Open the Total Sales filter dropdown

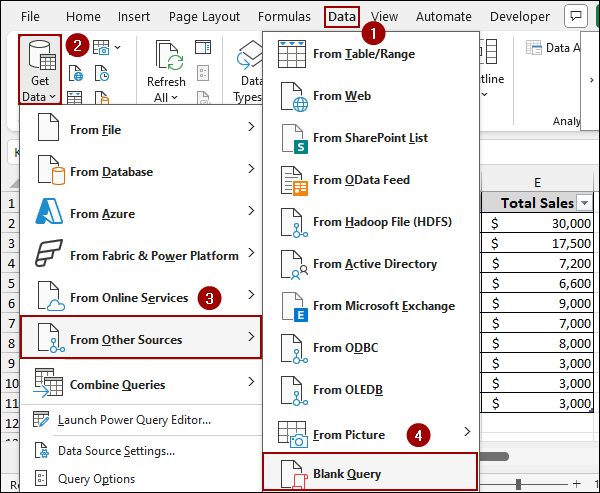584,203
